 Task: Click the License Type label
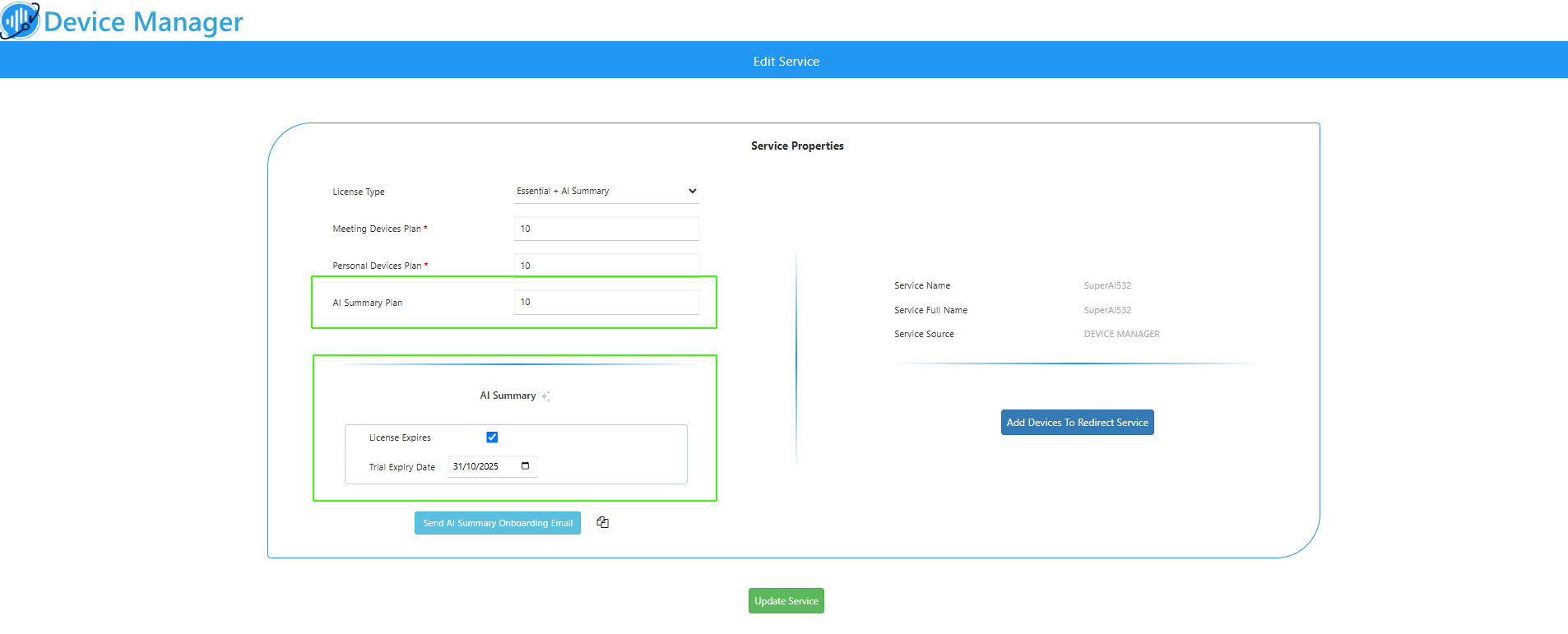click(359, 192)
